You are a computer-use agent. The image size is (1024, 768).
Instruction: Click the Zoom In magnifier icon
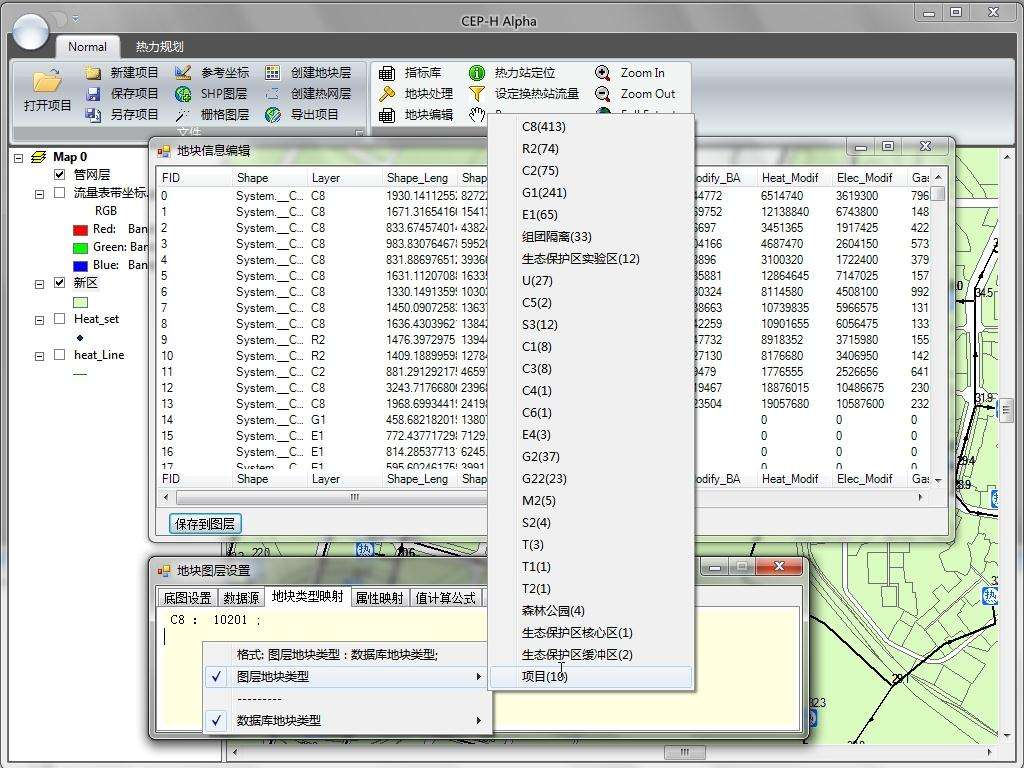point(603,72)
